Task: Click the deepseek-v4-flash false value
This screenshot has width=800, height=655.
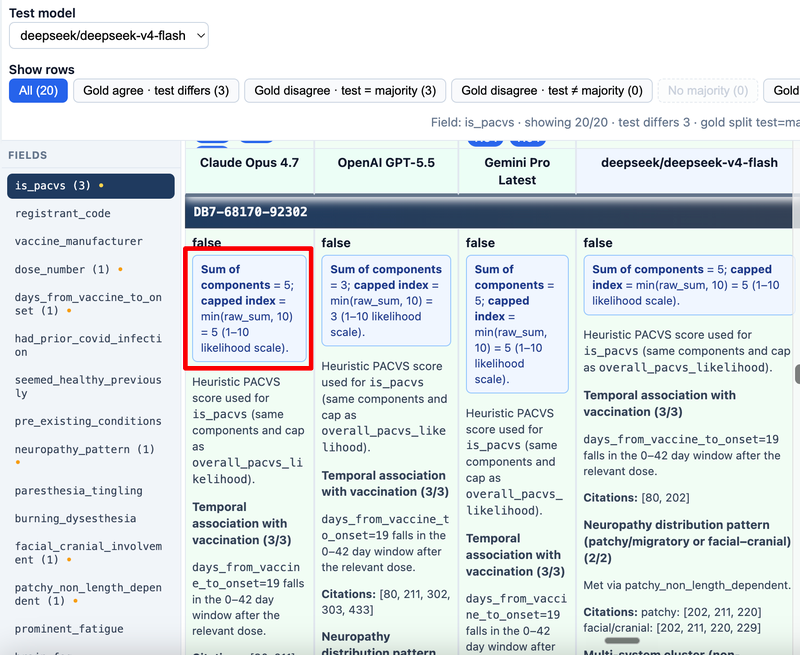Action: coord(597,243)
